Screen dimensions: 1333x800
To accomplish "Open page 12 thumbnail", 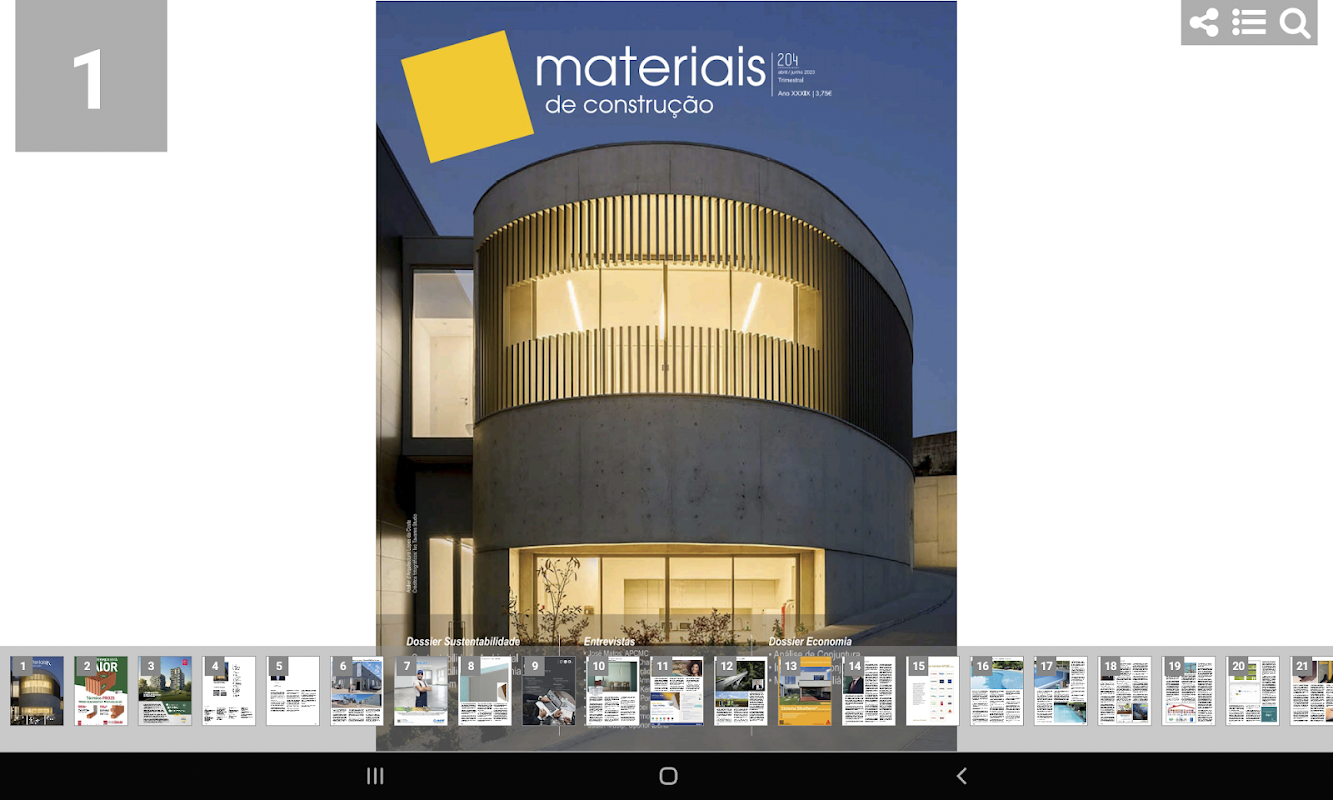I will click(x=741, y=691).
